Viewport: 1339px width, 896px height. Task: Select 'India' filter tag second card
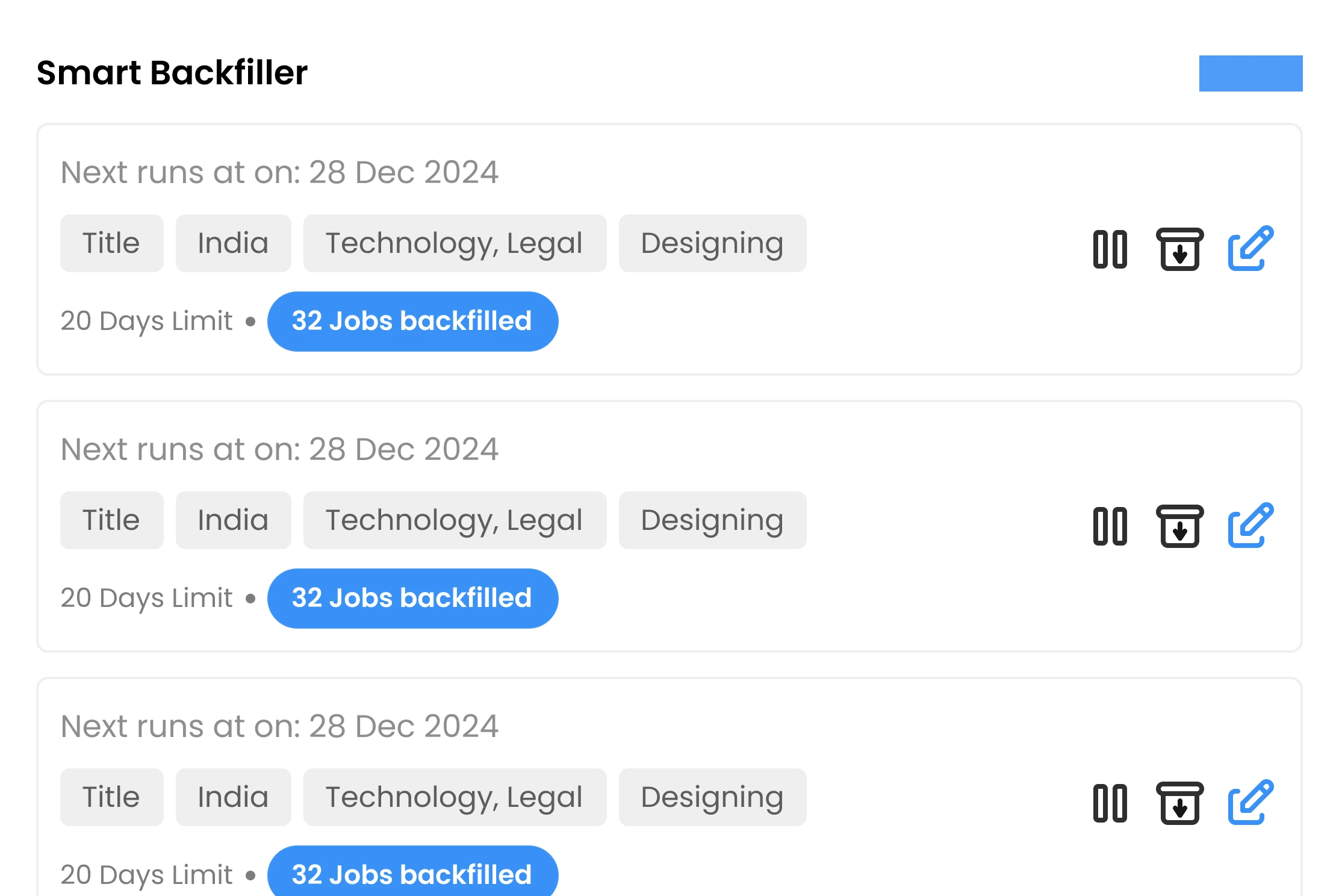233,520
